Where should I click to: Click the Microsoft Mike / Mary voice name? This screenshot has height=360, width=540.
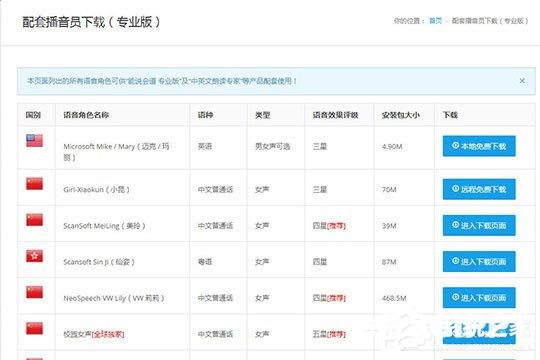point(116,152)
